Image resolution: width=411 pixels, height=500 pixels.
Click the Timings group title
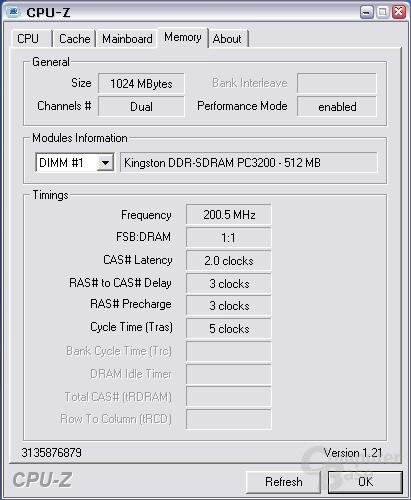click(50, 195)
